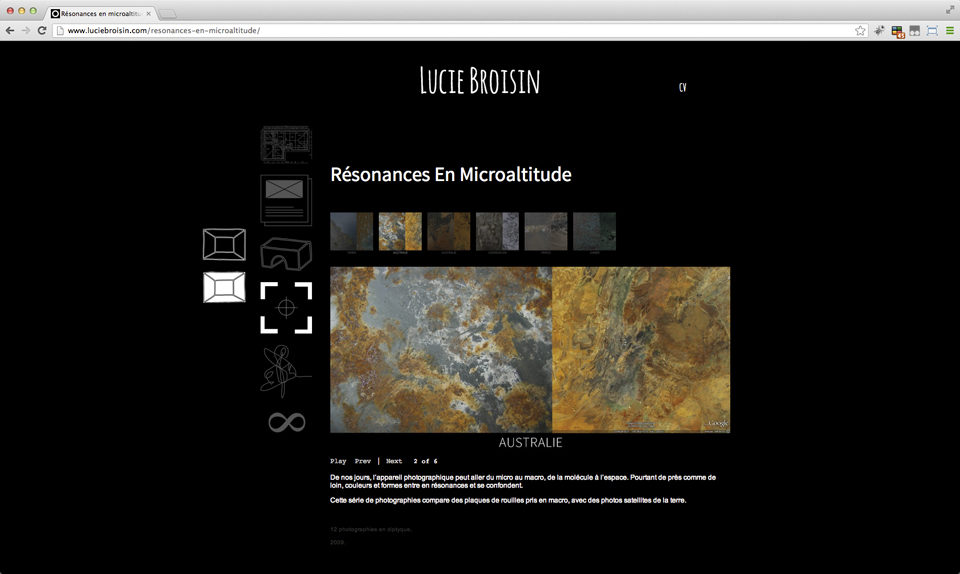Click the puzzle piece extension icon
960x574 pixels.
[879, 30]
